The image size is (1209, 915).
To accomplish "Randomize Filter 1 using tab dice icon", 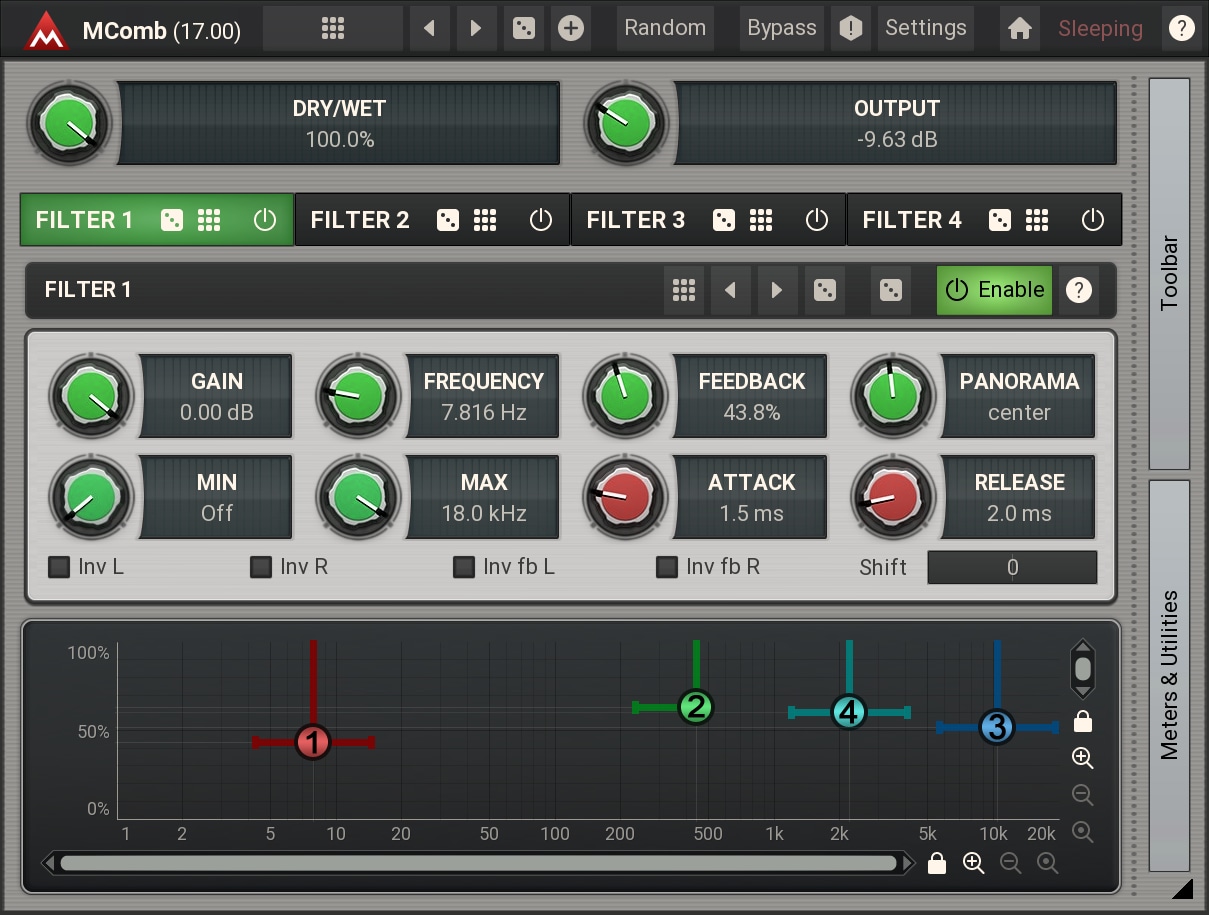I will [x=172, y=220].
